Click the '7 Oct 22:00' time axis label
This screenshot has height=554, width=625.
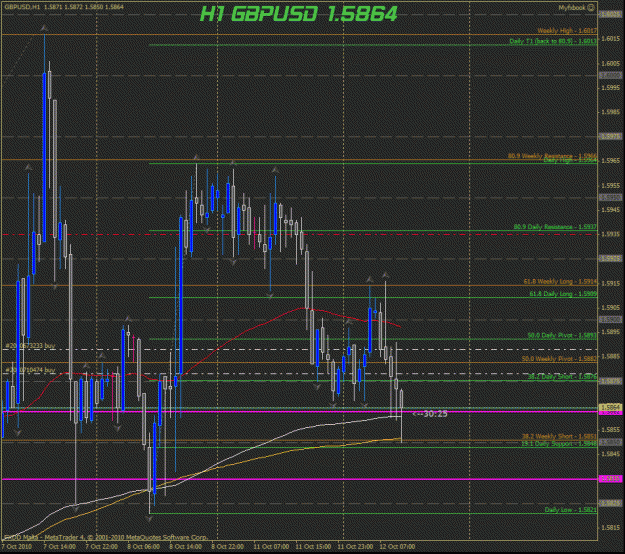(x=102, y=546)
